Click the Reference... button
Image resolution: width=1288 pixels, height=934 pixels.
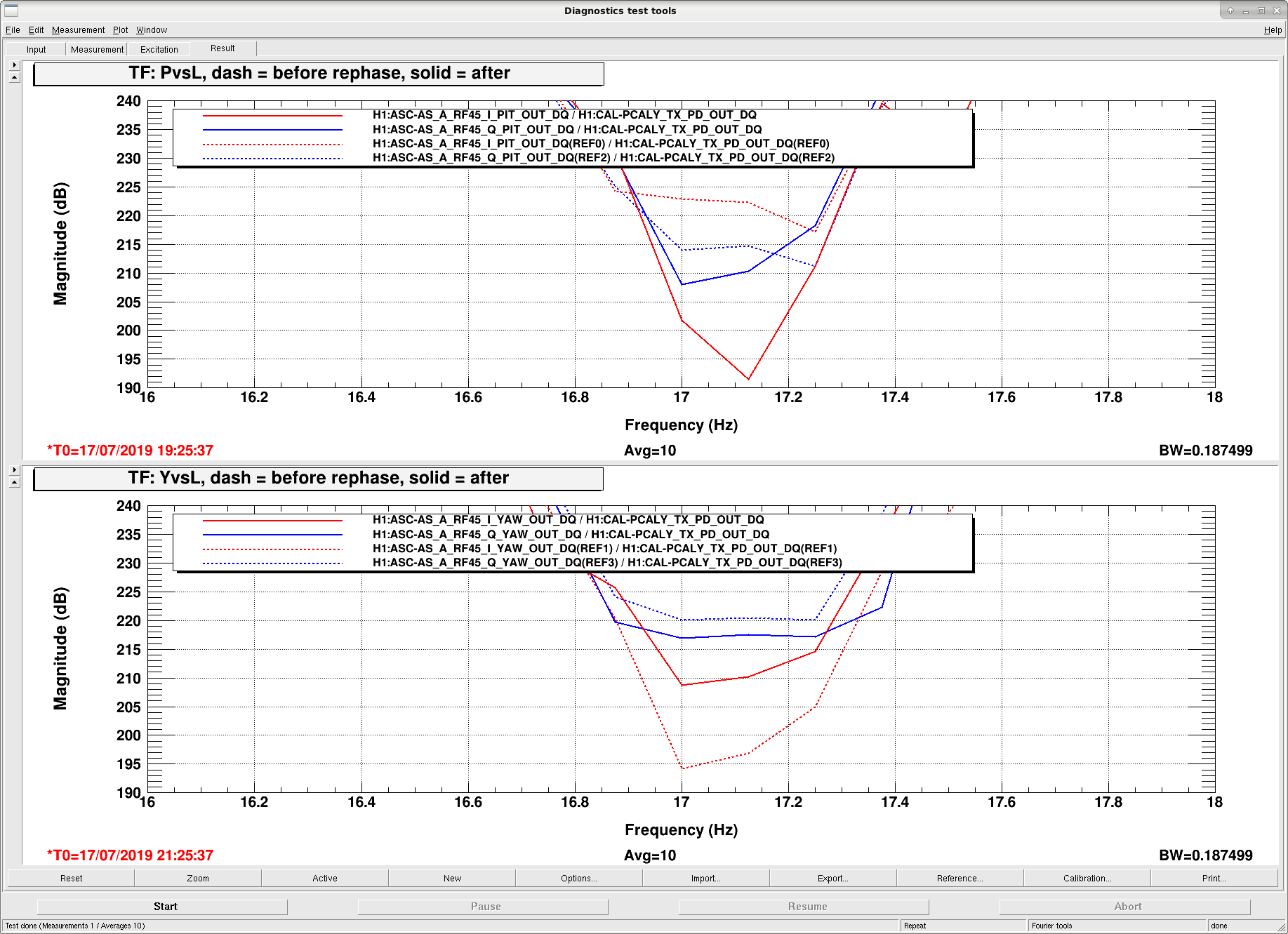click(x=960, y=879)
